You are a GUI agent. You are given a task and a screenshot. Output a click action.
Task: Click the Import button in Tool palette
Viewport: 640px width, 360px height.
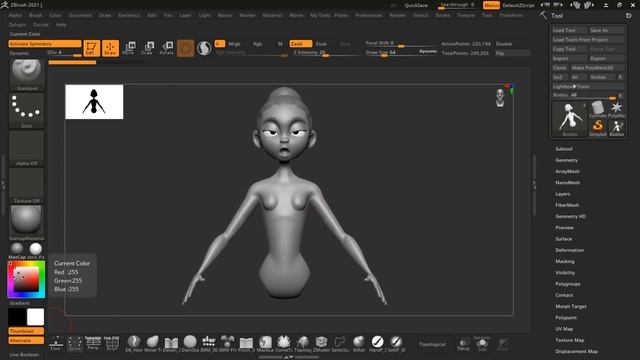coord(569,58)
